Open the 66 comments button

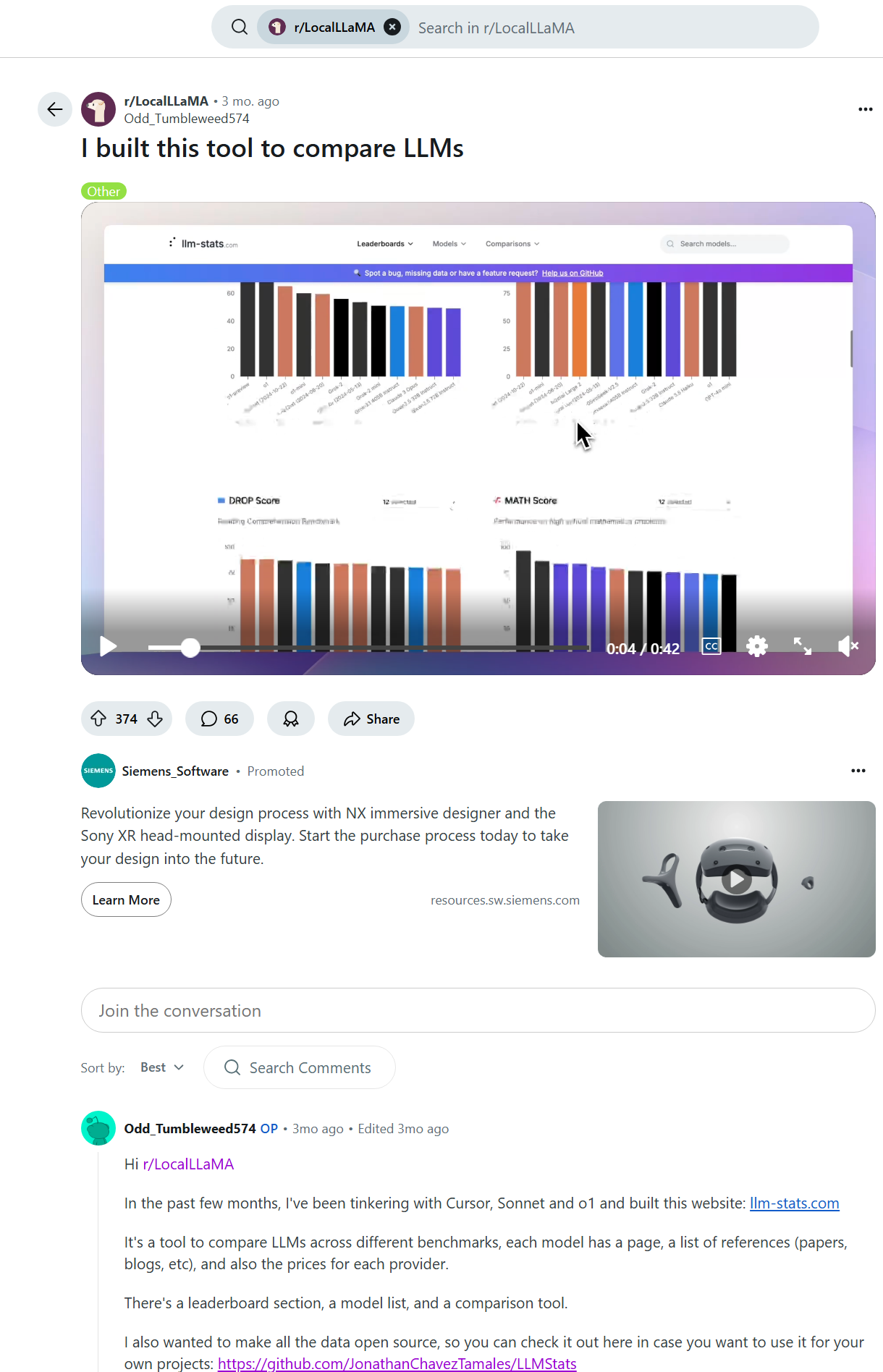[x=220, y=719]
